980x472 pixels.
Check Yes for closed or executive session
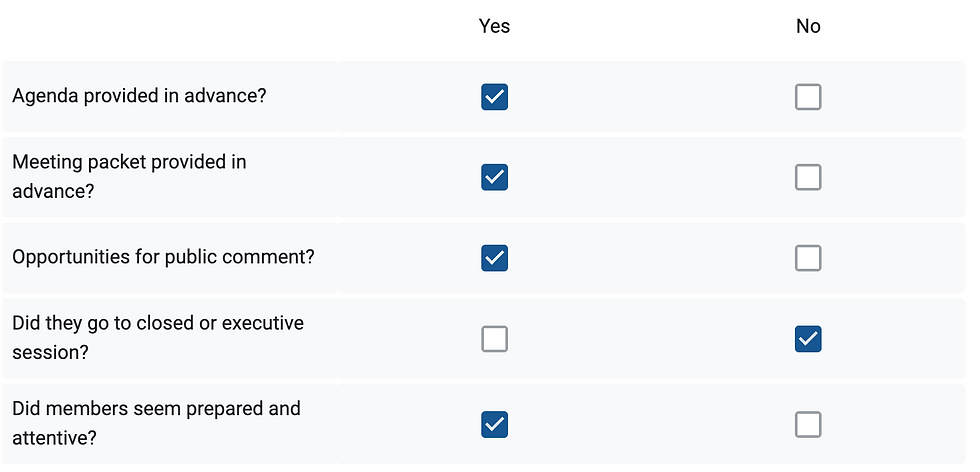pyautogui.click(x=494, y=339)
